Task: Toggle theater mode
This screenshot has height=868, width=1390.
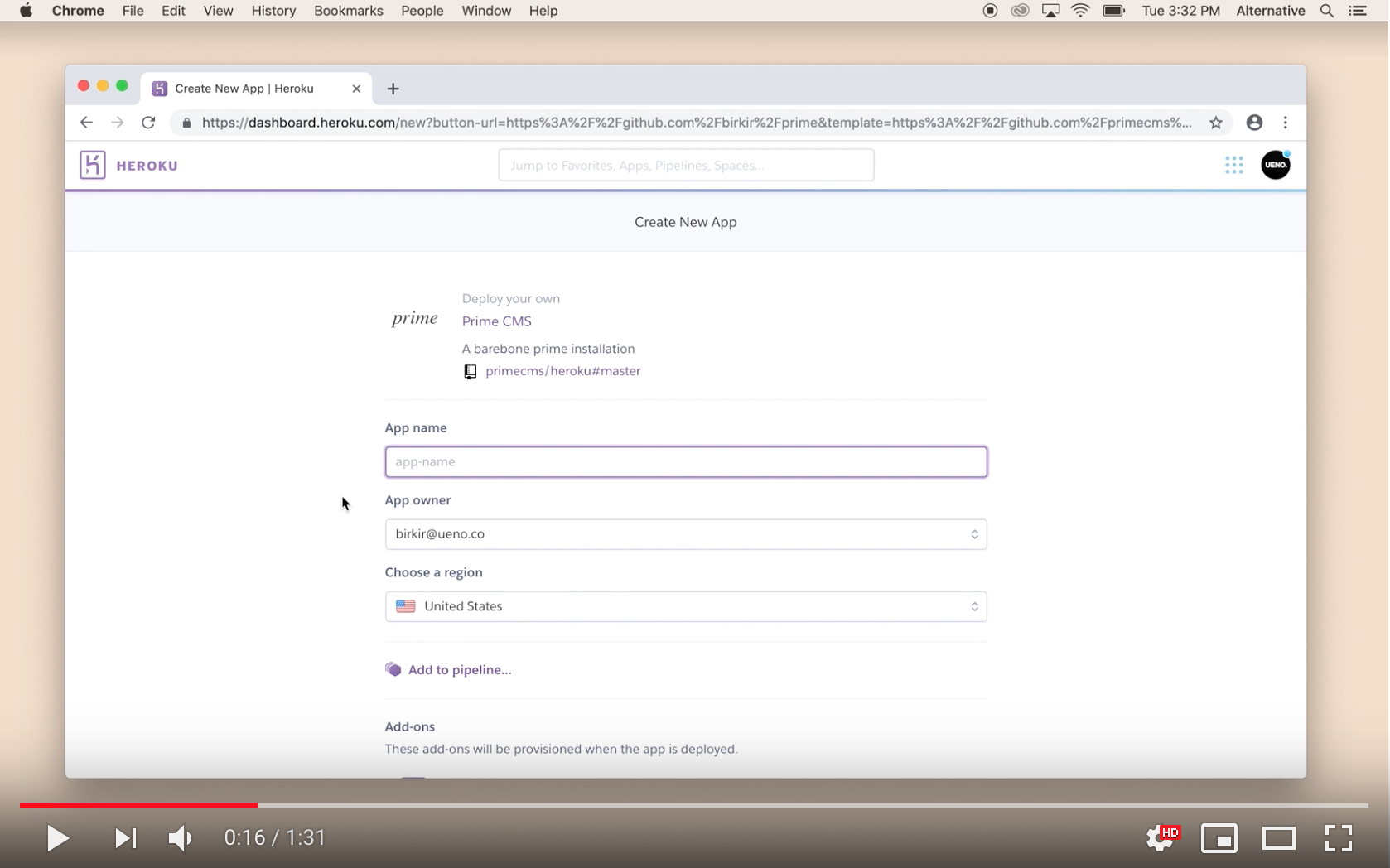Action: point(1278,838)
